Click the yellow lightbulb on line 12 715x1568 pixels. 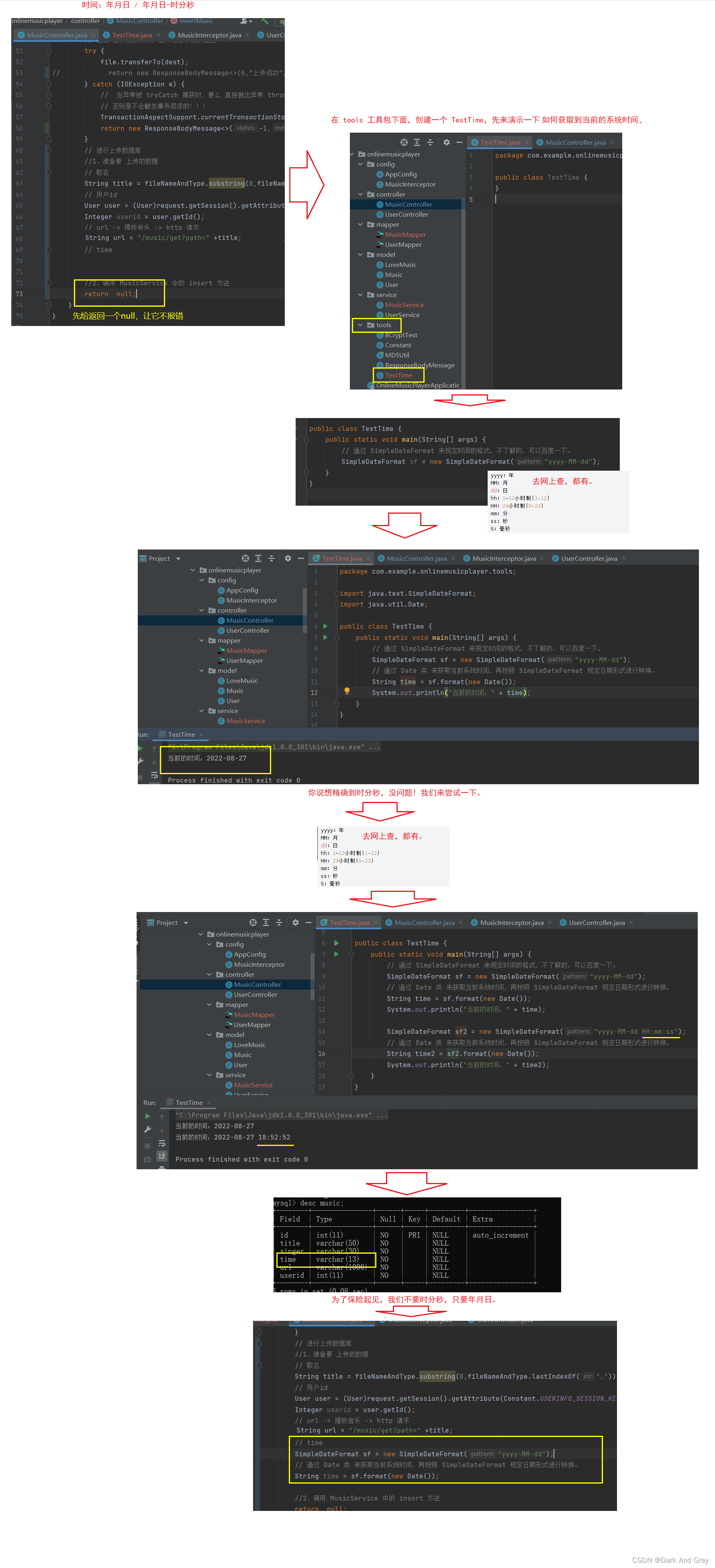(x=347, y=691)
